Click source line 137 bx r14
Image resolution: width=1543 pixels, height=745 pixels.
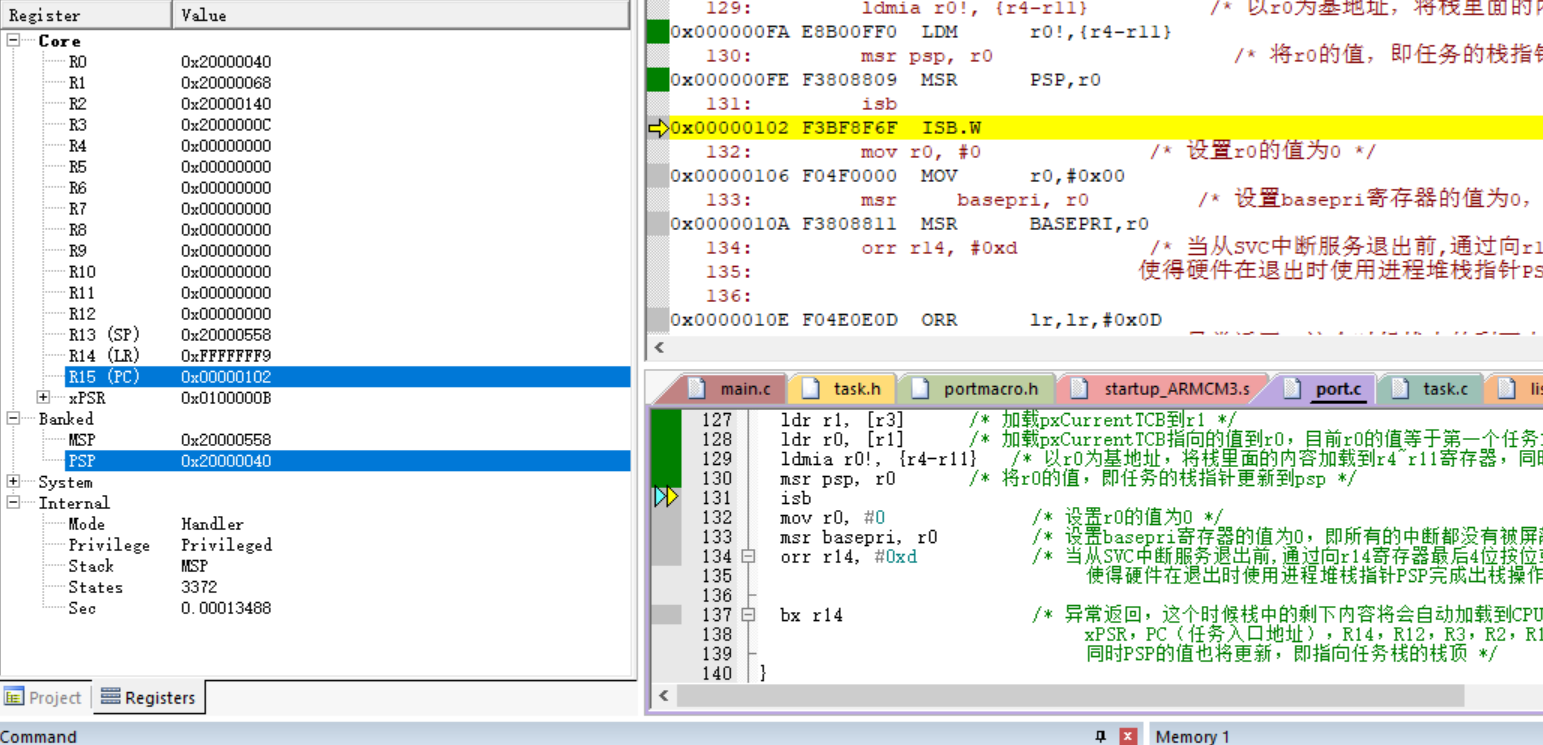point(811,615)
